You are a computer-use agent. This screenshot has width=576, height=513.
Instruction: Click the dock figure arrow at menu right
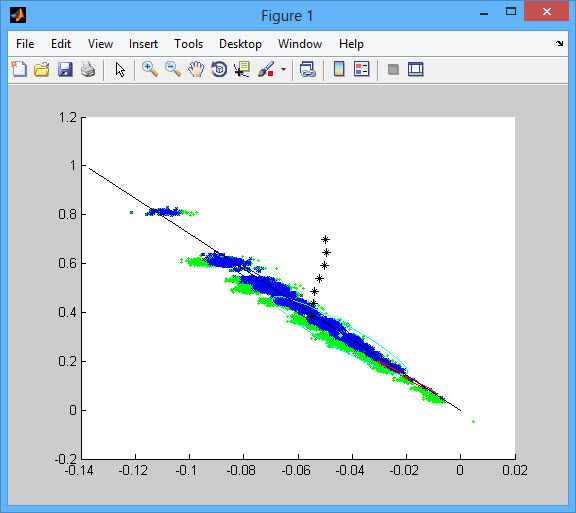[x=559, y=44]
